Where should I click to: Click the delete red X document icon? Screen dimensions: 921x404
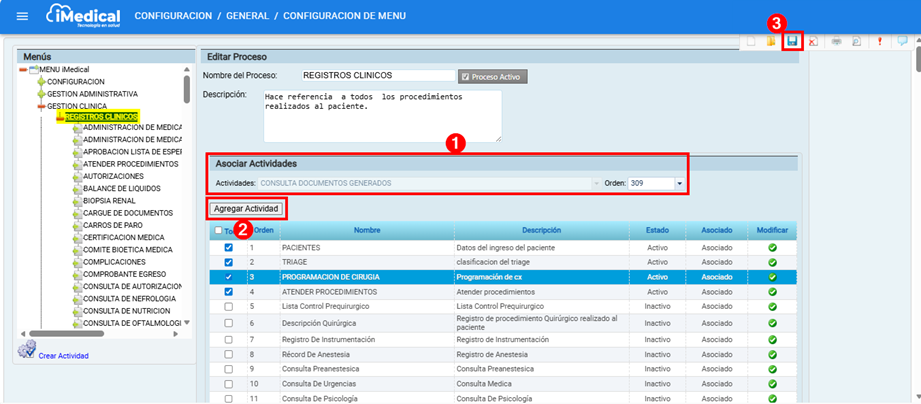[814, 41]
